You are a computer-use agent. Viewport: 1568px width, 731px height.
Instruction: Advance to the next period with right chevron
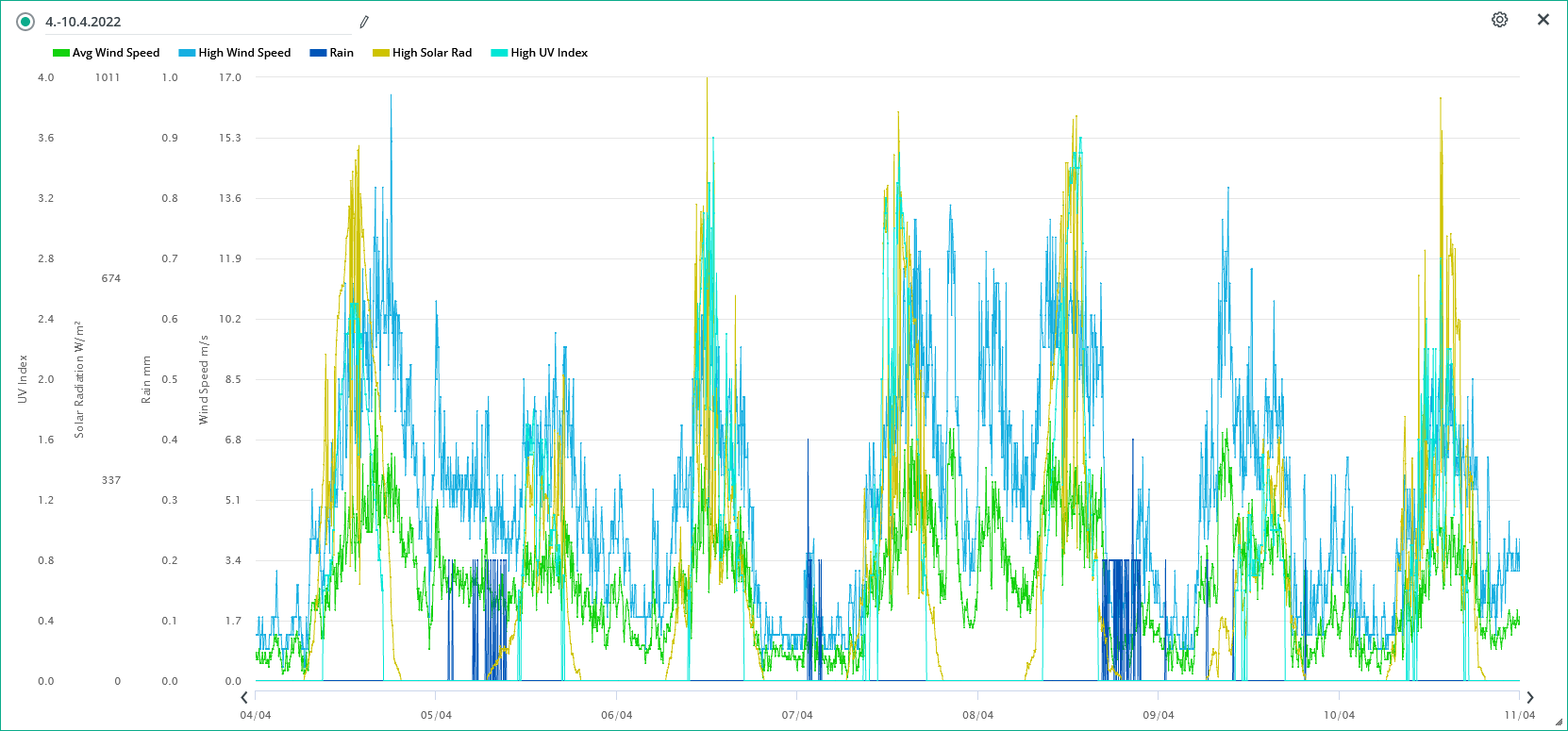1529,698
